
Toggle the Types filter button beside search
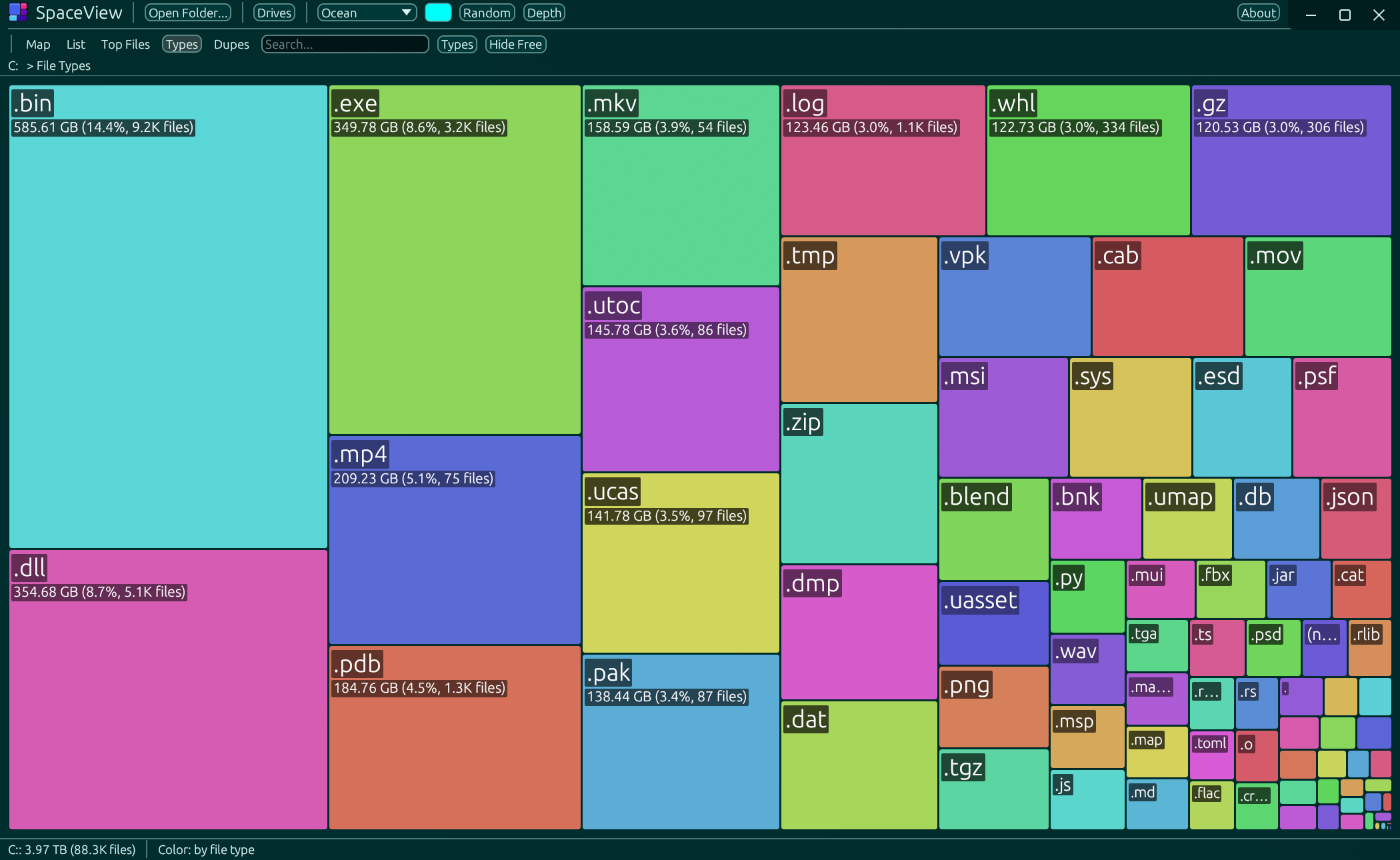(x=457, y=44)
